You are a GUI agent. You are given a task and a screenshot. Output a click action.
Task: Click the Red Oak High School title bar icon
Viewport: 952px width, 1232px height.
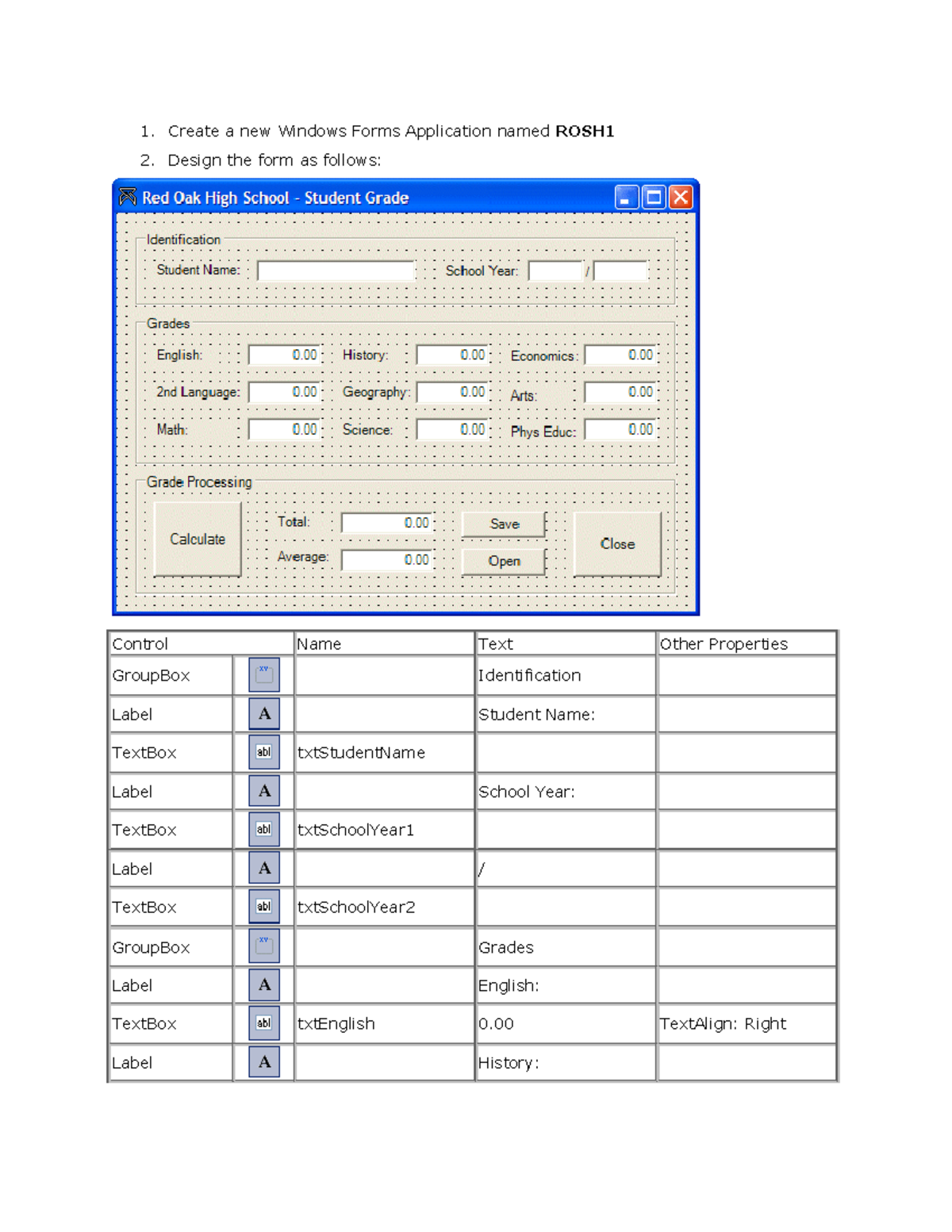tap(127, 197)
